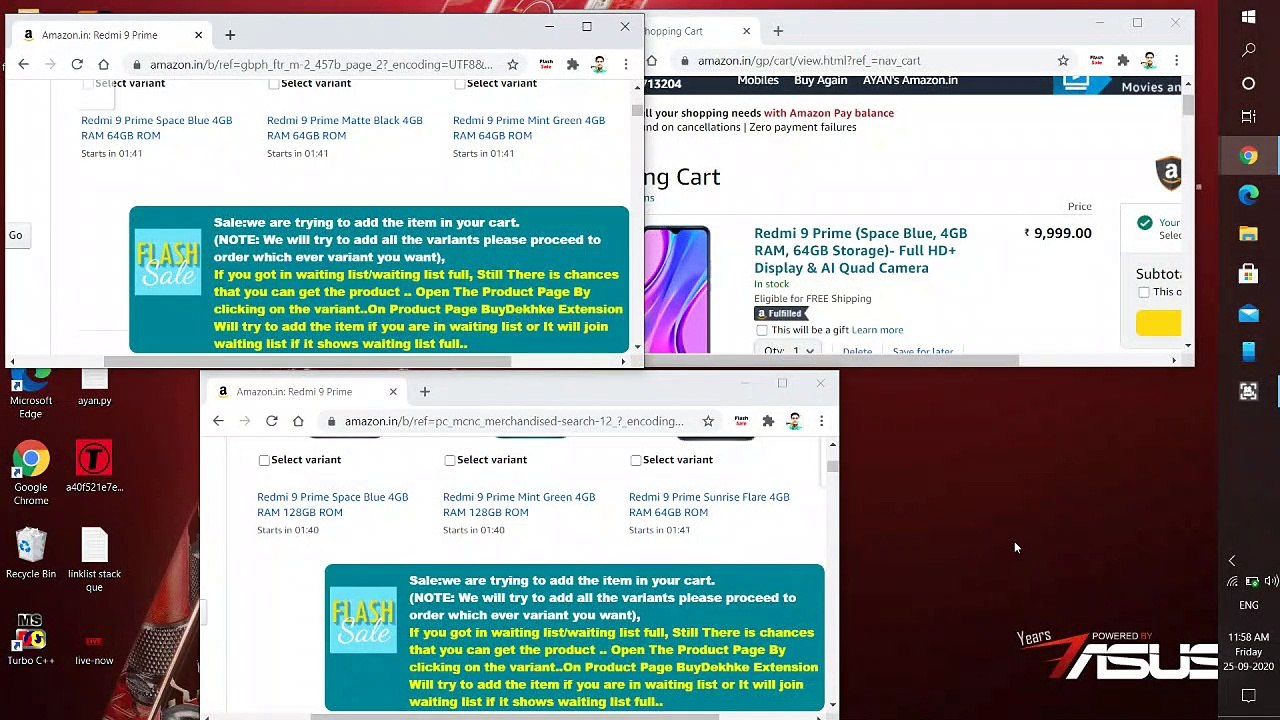Viewport: 1280px width, 720px height.
Task: Select Turbo C++ desktop shortcut
Action: (x=31, y=640)
